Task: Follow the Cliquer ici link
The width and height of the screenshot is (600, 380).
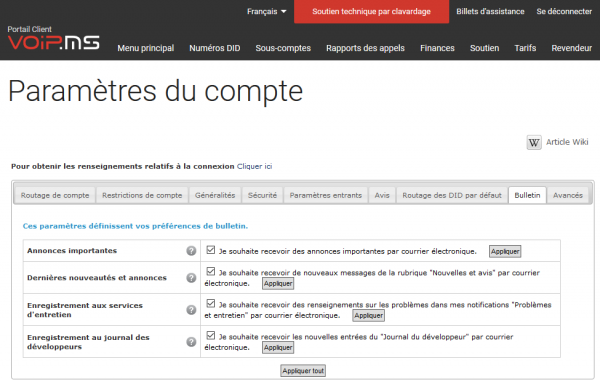Action: point(254,166)
